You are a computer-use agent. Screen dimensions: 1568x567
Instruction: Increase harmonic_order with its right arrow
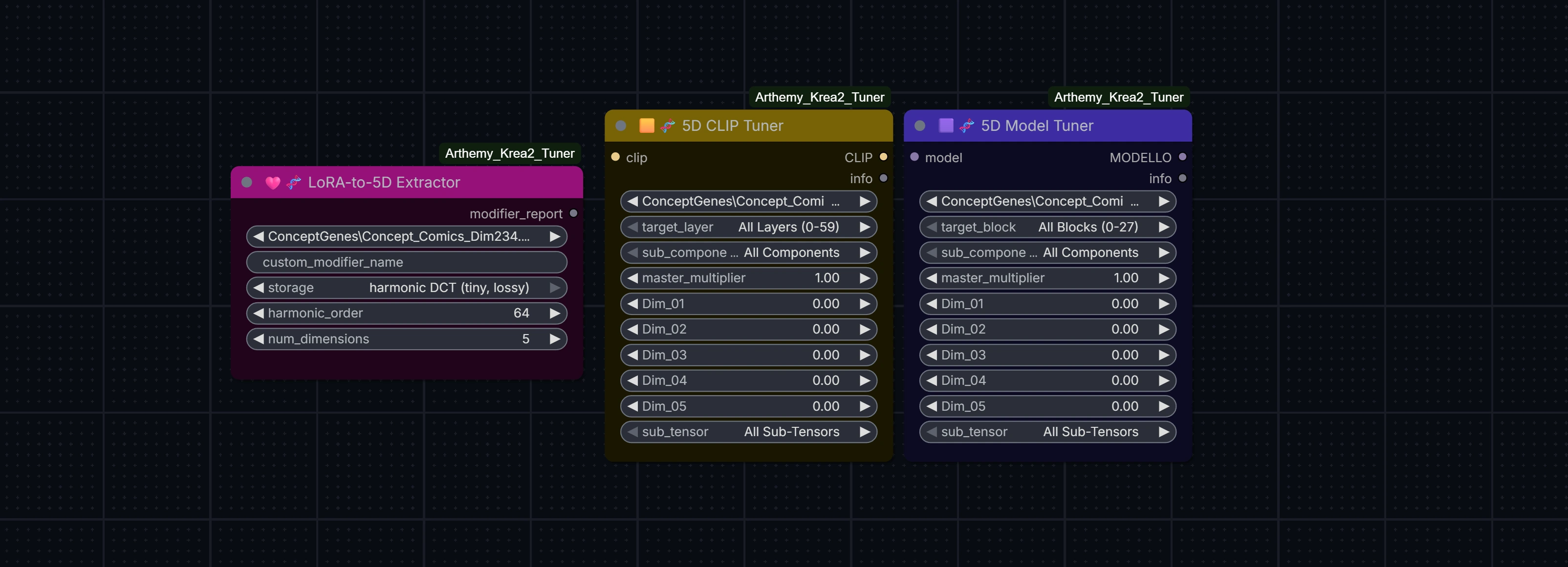pyautogui.click(x=555, y=313)
